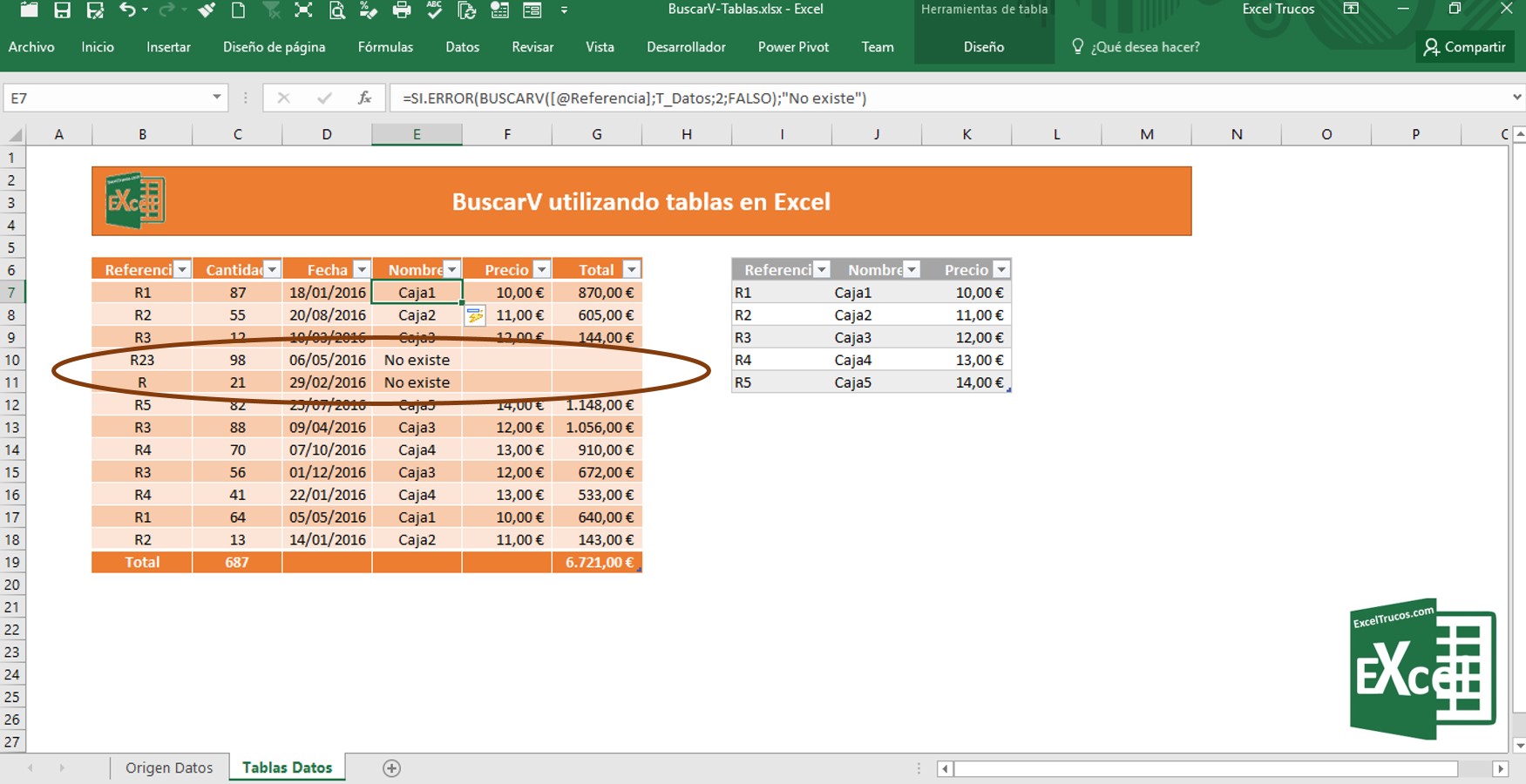This screenshot has height=784, width=1526.
Task: Click the Save floppy disk icon
Action: (62, 10)
